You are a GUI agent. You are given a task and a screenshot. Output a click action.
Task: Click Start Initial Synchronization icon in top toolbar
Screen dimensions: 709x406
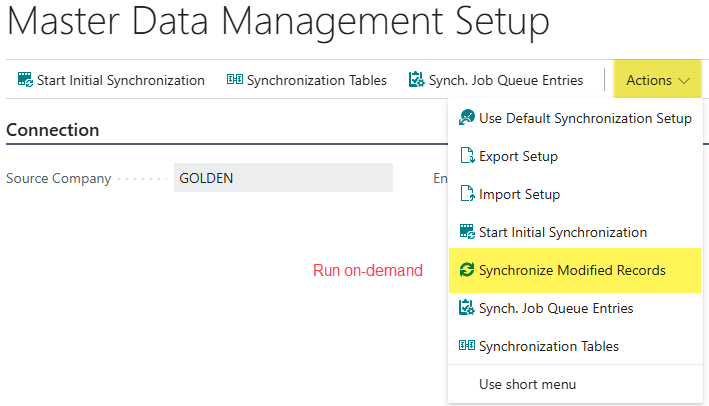coord(25,80)
